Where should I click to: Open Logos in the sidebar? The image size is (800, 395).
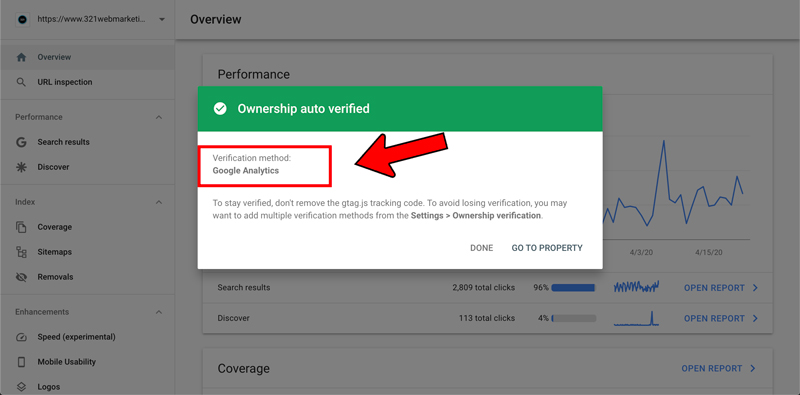pyautogui.click(x=87, y=387)
